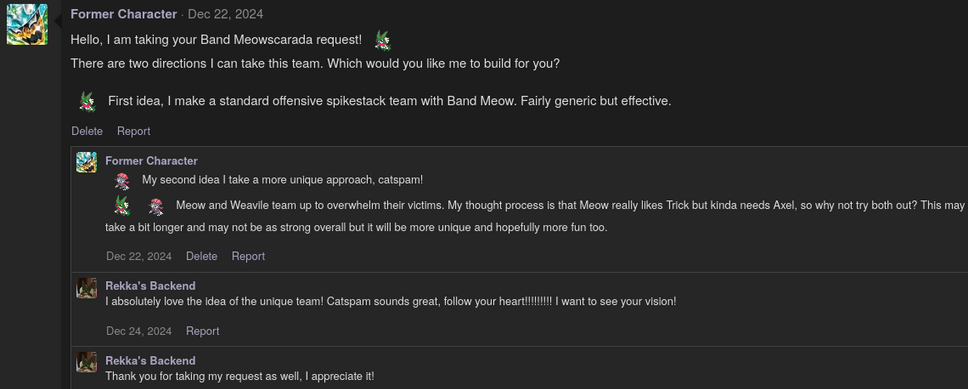This screenshot has width=968, height=389.
Task: Report the main Band Meowscarada post
Action: [x=134, y=131]
